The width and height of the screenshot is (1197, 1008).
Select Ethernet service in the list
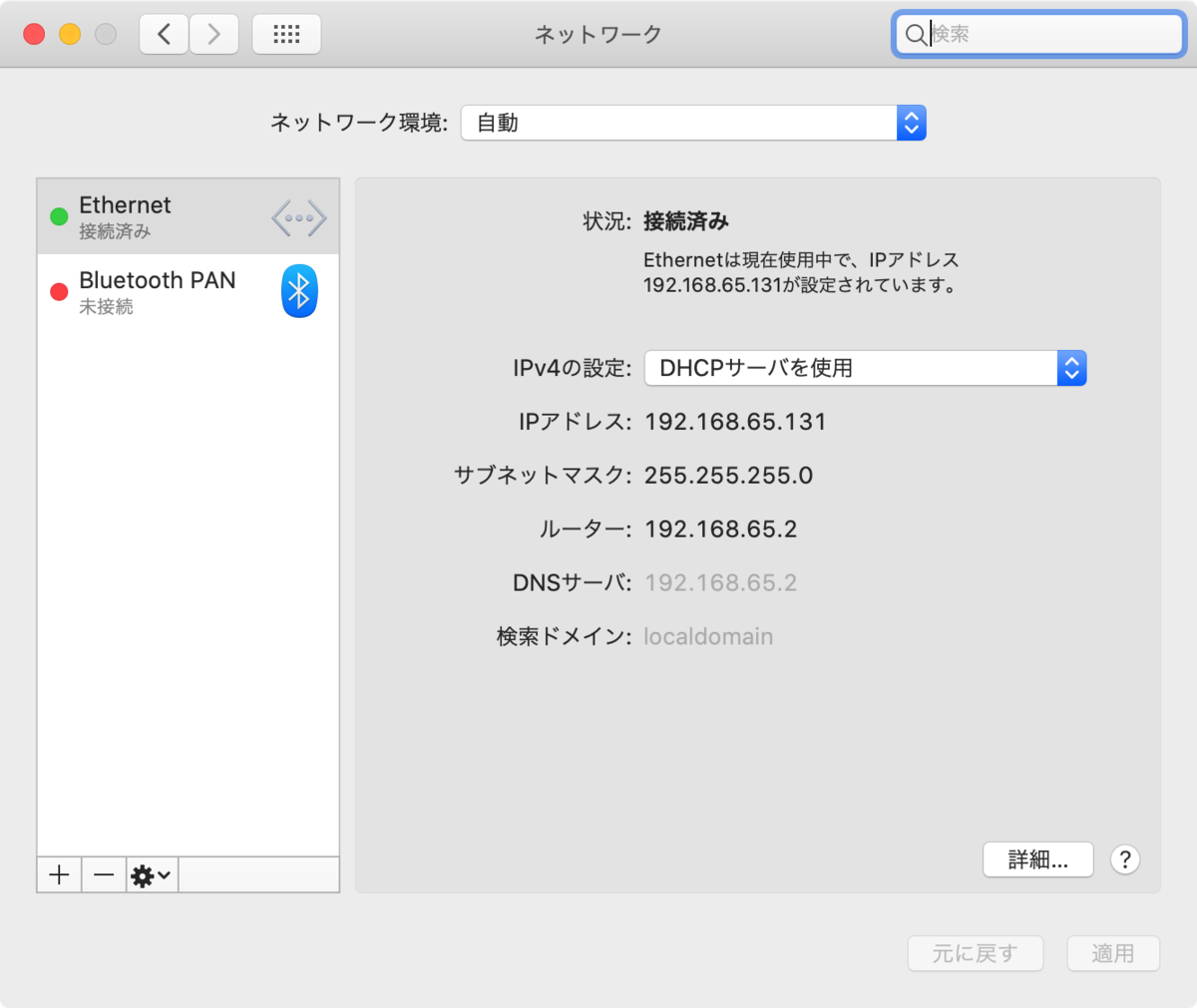189,216
